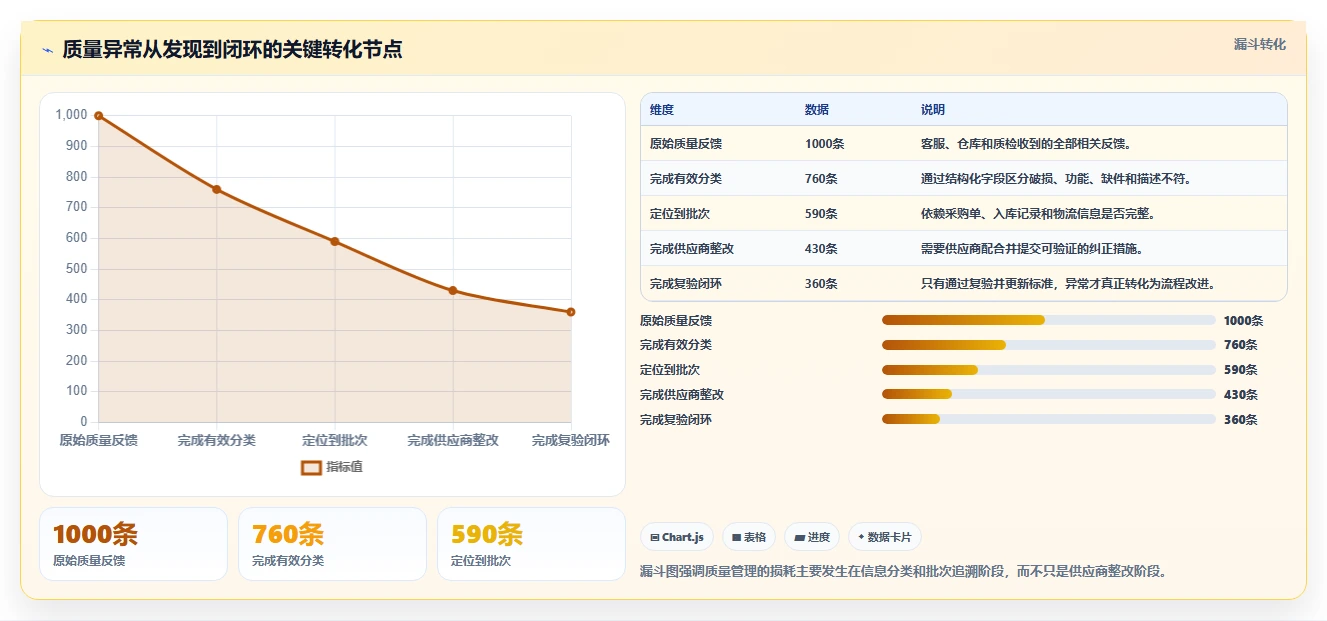Click the trend icon beside the page title
The image size is (1327, 621).
pos(47,50)
